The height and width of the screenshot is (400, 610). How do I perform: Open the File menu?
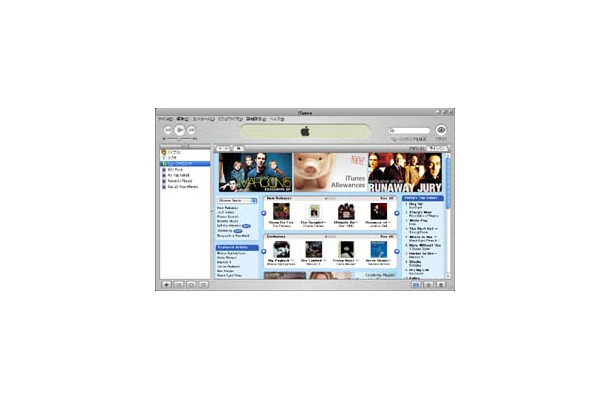tap(165, 119)
